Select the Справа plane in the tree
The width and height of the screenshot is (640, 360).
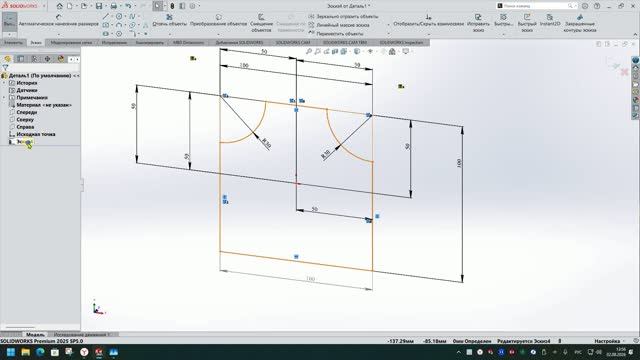click(x=25, y=127)
